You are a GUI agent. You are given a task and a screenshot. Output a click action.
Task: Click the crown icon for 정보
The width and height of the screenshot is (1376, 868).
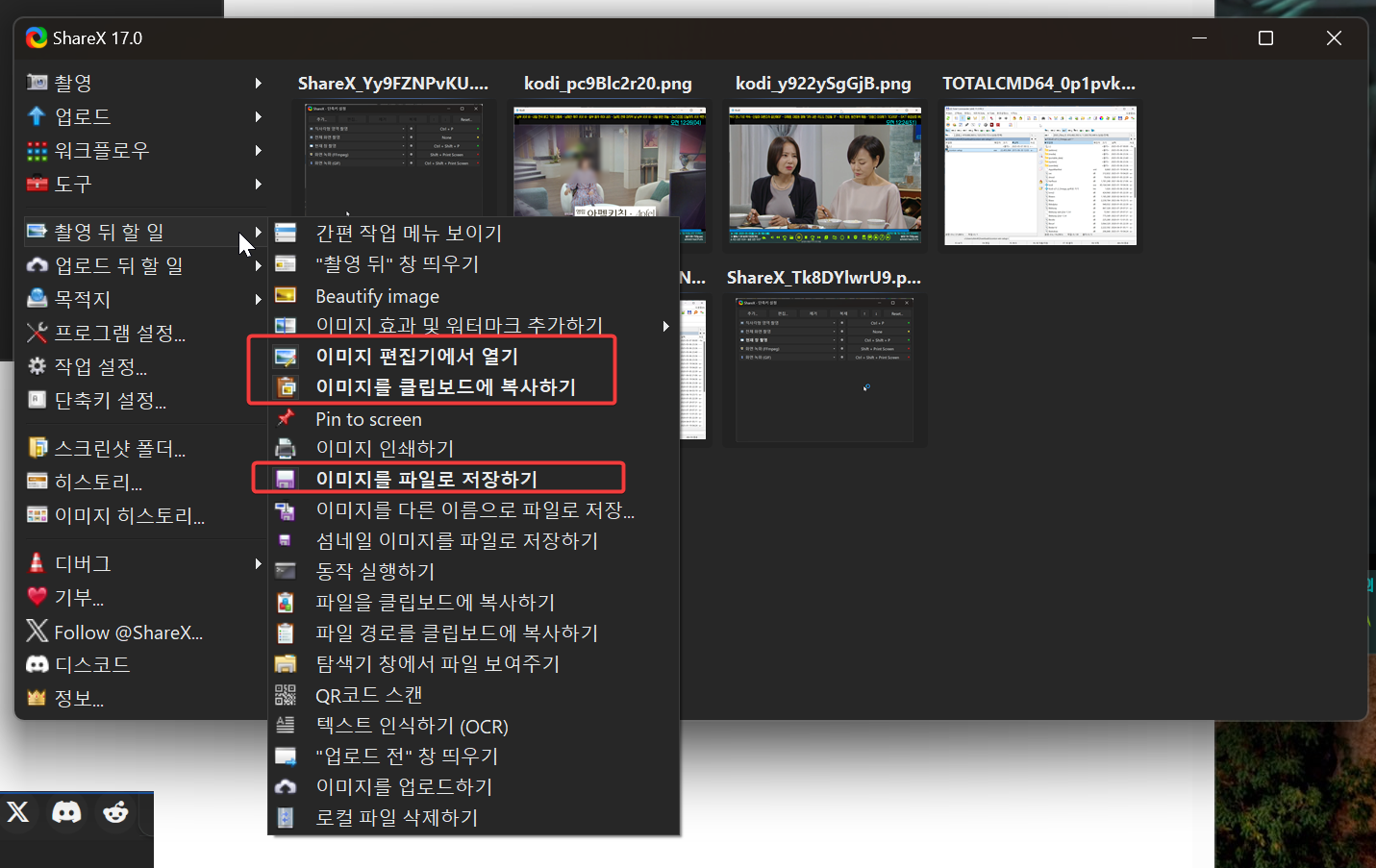coord(37,698)
